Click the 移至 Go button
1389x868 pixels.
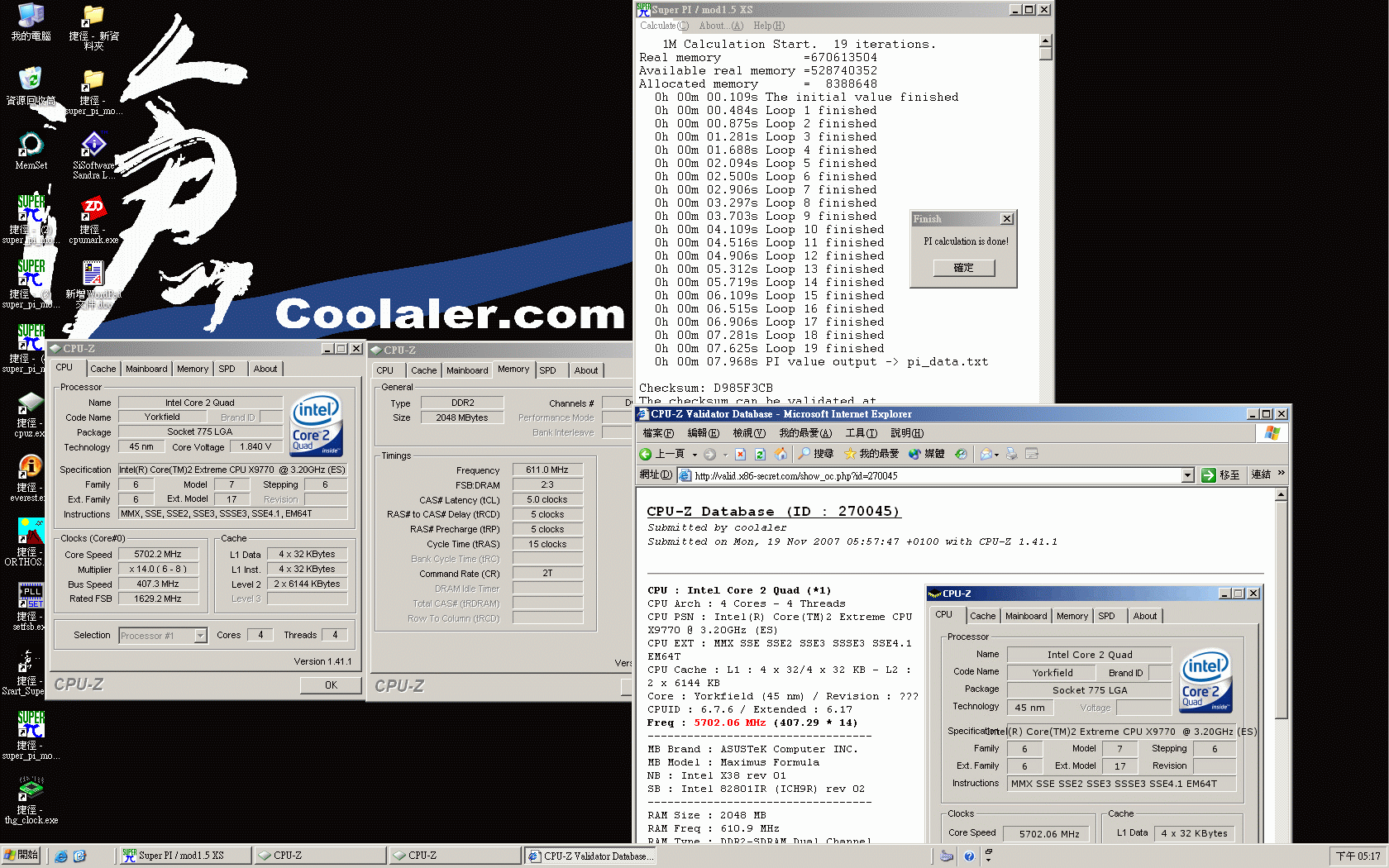click(1220, 475)
